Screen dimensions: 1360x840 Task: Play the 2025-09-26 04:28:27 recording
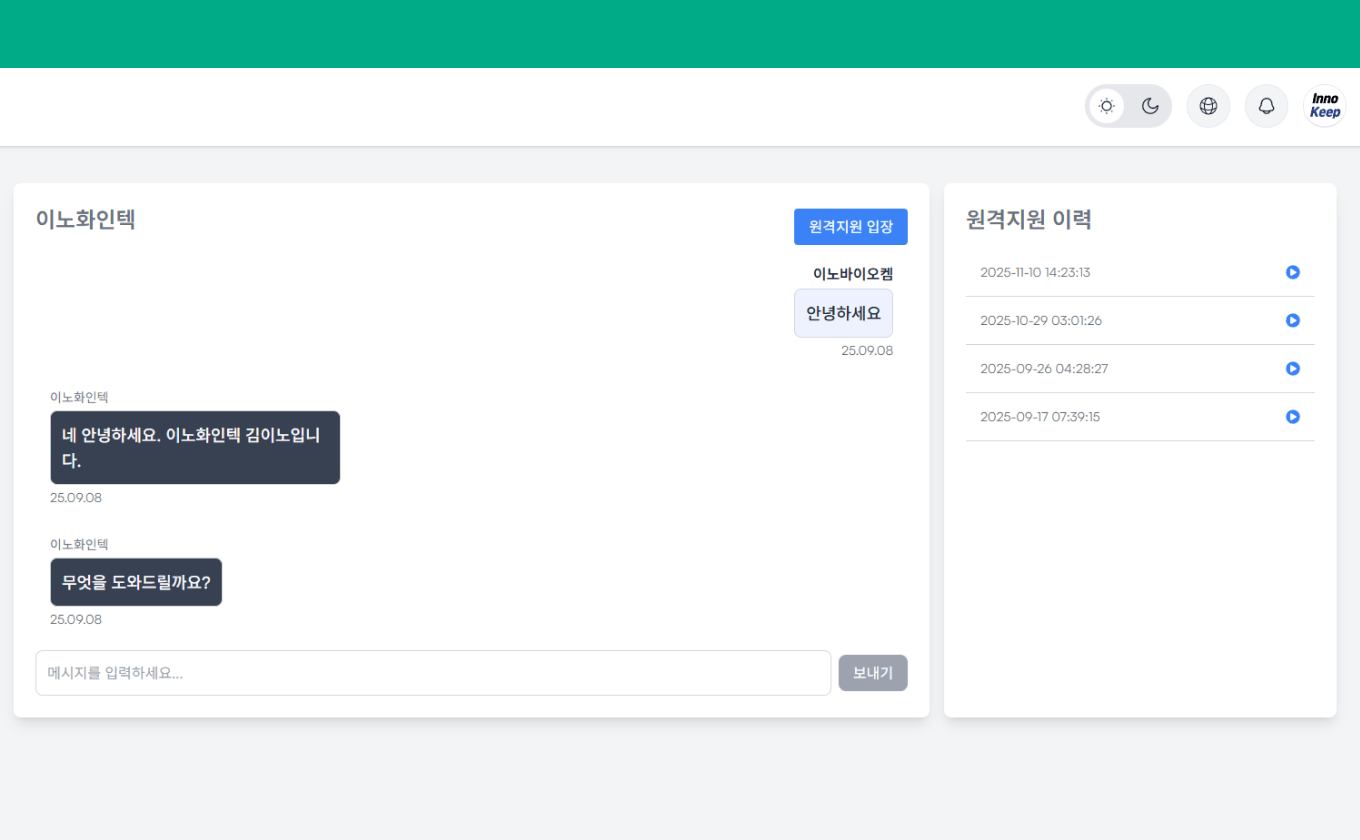tap(1293, 368)
